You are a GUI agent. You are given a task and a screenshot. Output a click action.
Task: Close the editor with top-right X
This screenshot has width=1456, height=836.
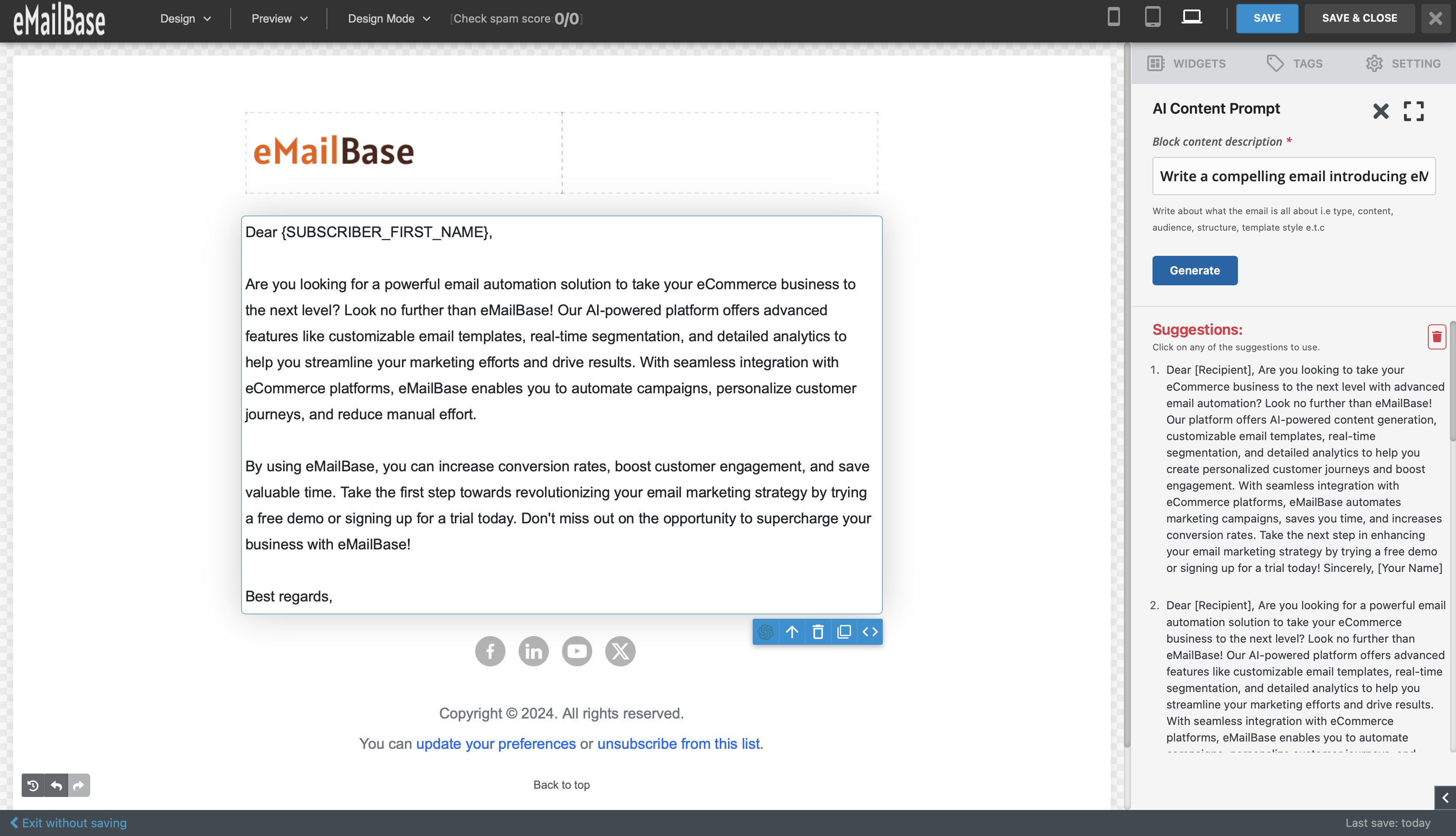click(1435, 18)
